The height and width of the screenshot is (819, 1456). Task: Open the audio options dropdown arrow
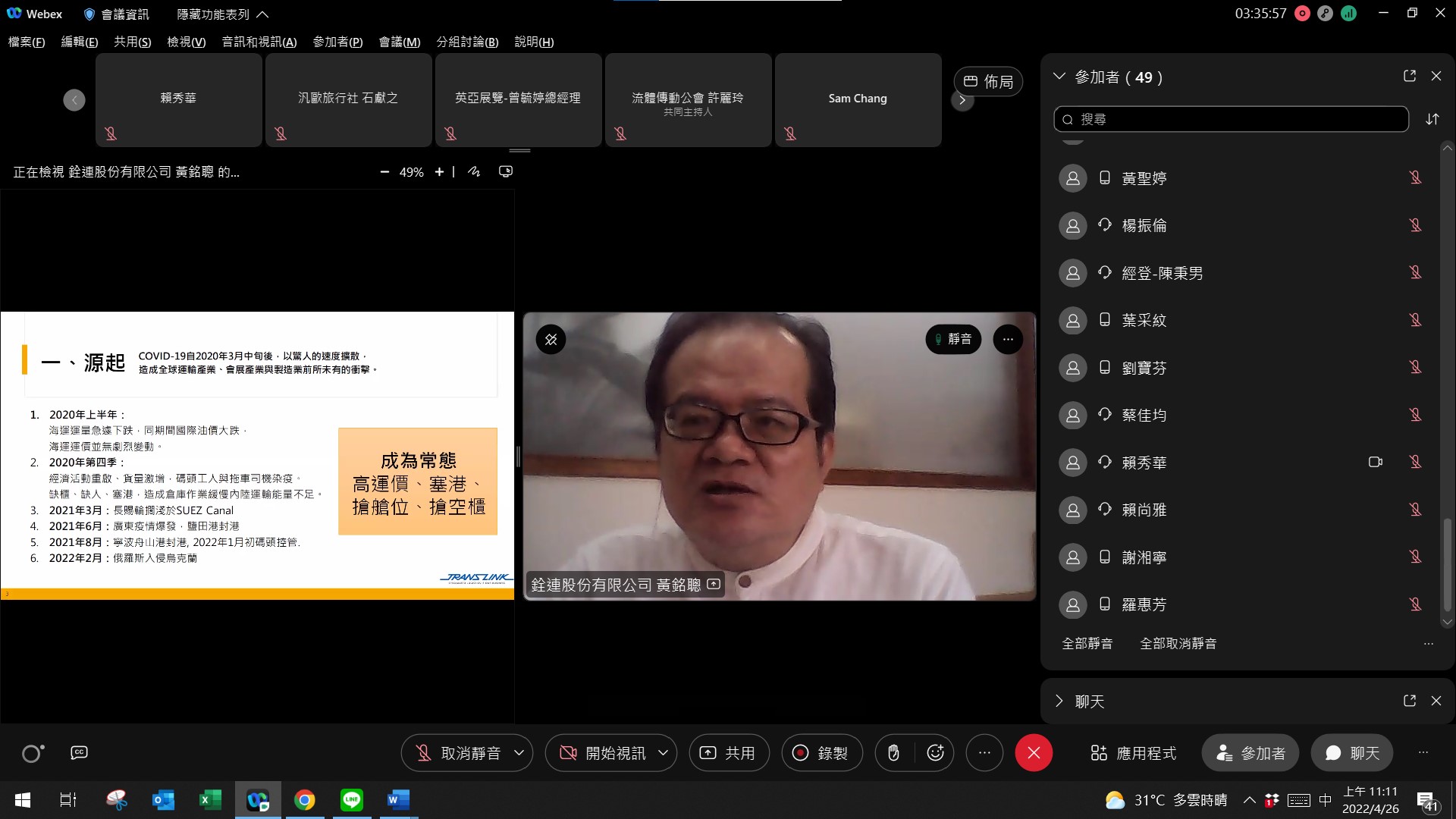[x=519, y=753]
